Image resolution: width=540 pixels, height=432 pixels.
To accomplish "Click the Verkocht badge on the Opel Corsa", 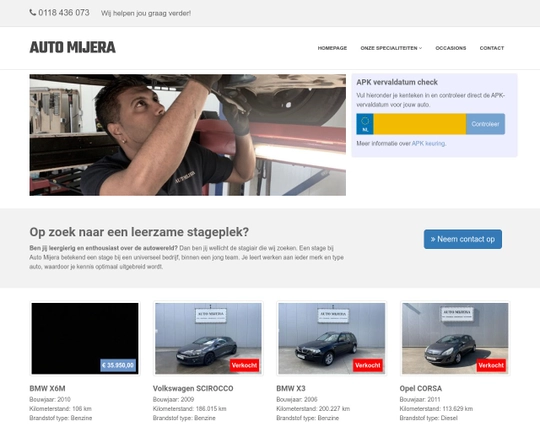I will point(491,365).
